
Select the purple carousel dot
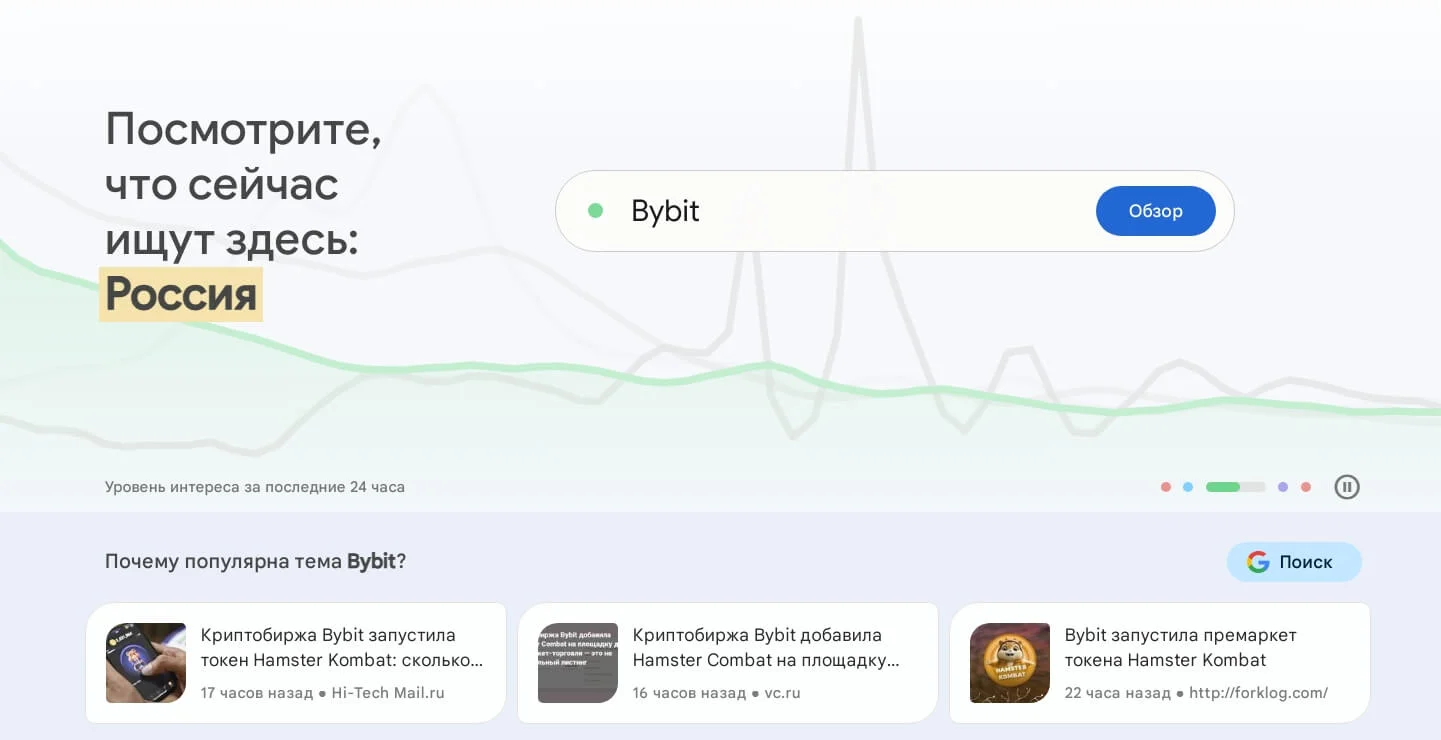[x=1283, y=487]
